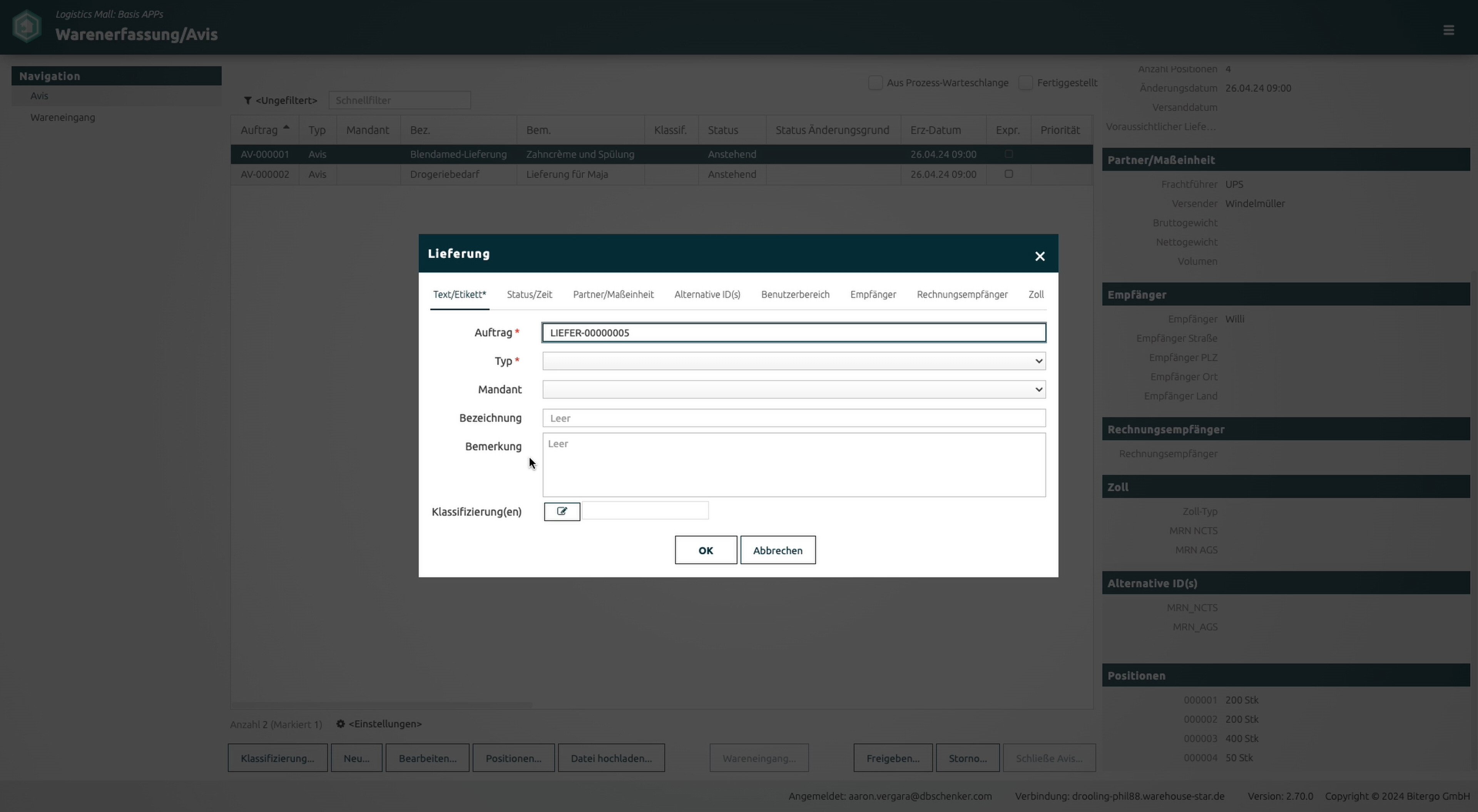This screenshot has width=1478, height=812.
Task: Click the filter funnel icon
Action: (248, 100)
